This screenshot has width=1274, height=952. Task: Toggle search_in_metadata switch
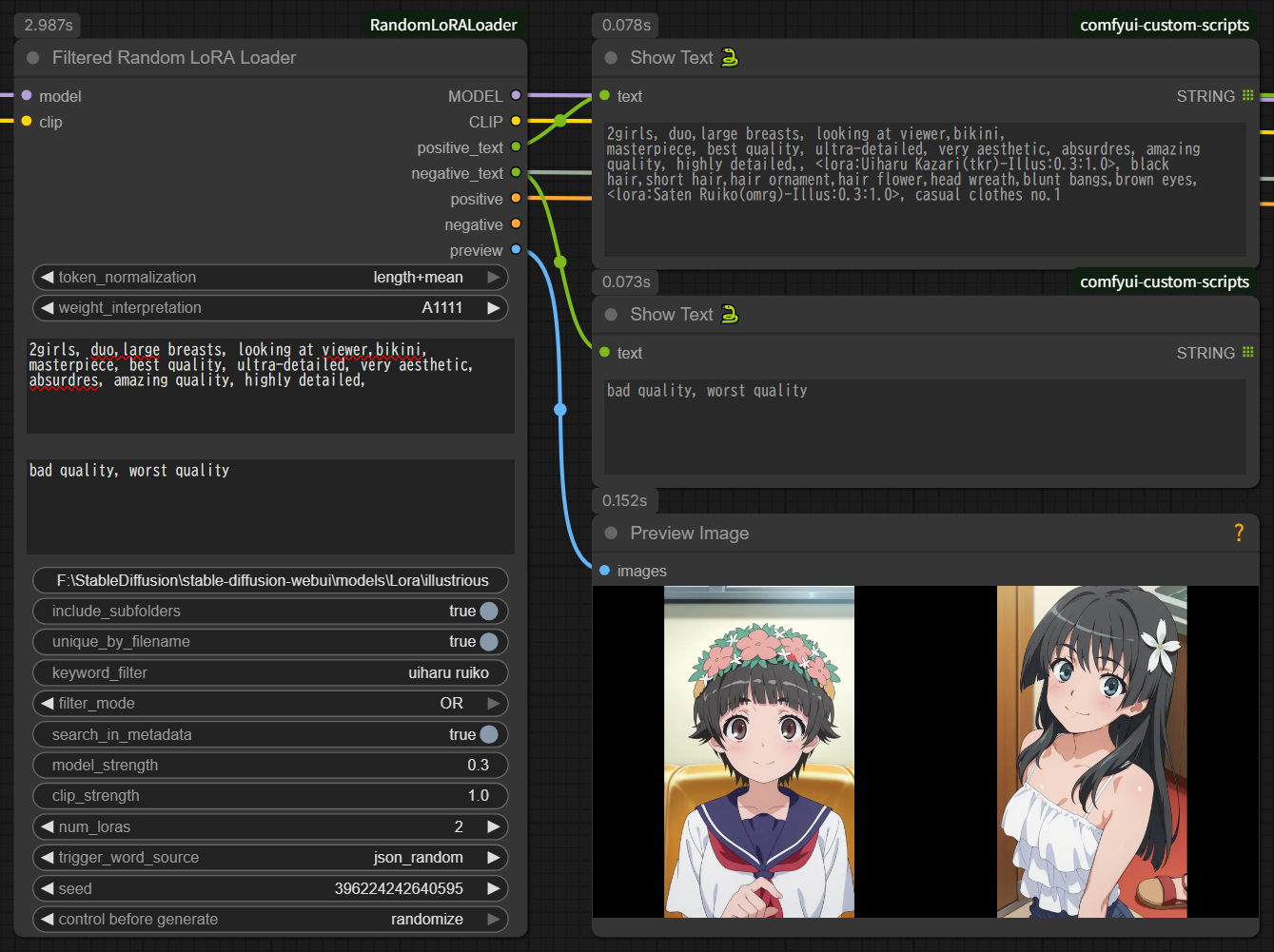tap(489, 734)
